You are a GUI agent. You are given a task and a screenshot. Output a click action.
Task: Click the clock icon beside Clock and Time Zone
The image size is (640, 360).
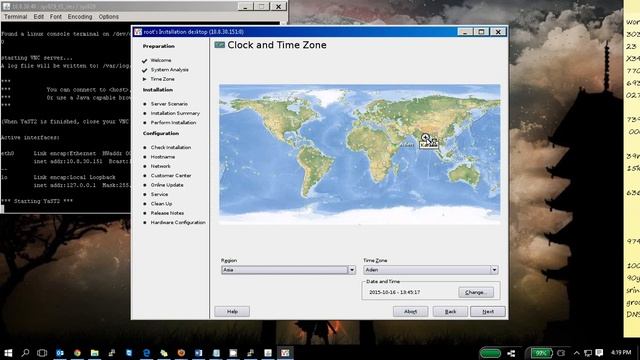click(220, 45)
